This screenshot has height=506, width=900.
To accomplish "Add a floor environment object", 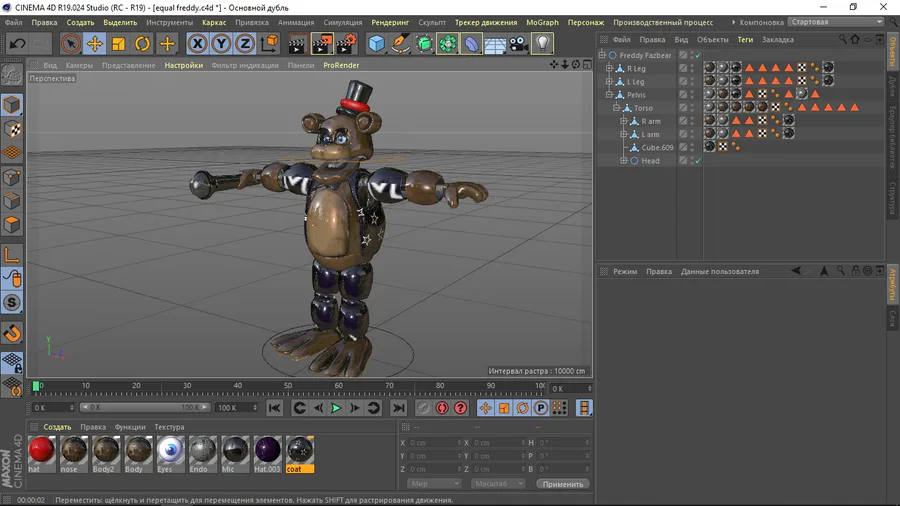I will [x=495, y=44].
